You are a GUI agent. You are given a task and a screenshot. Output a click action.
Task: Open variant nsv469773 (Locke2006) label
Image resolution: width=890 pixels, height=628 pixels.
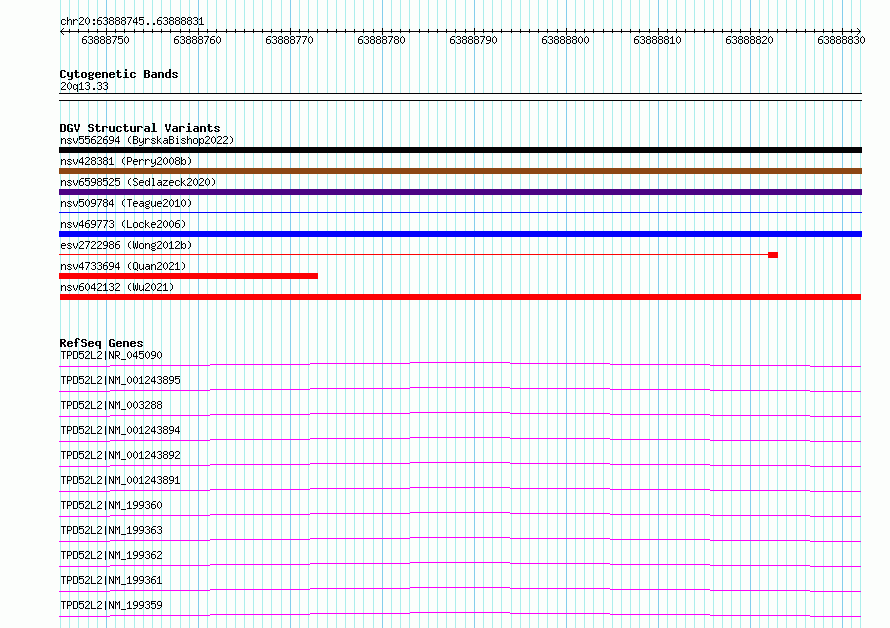(x=123, y=224)
